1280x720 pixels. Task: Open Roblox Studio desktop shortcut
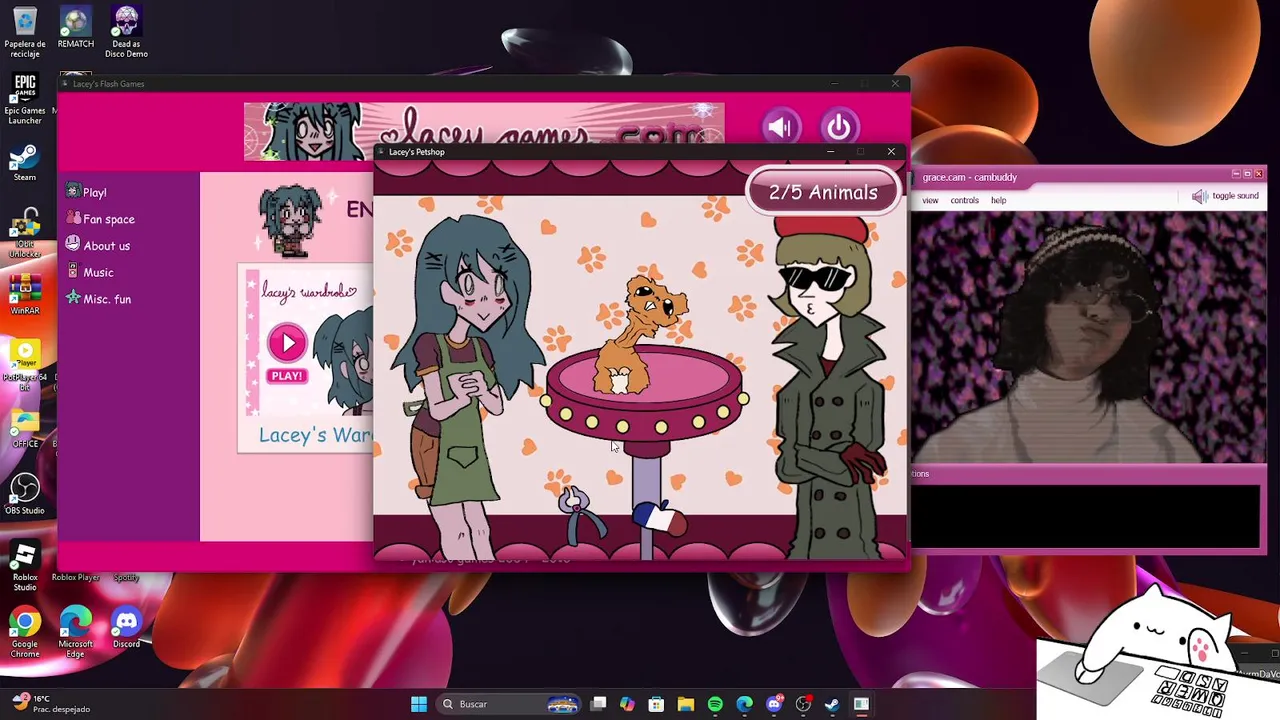click(25, 566)
